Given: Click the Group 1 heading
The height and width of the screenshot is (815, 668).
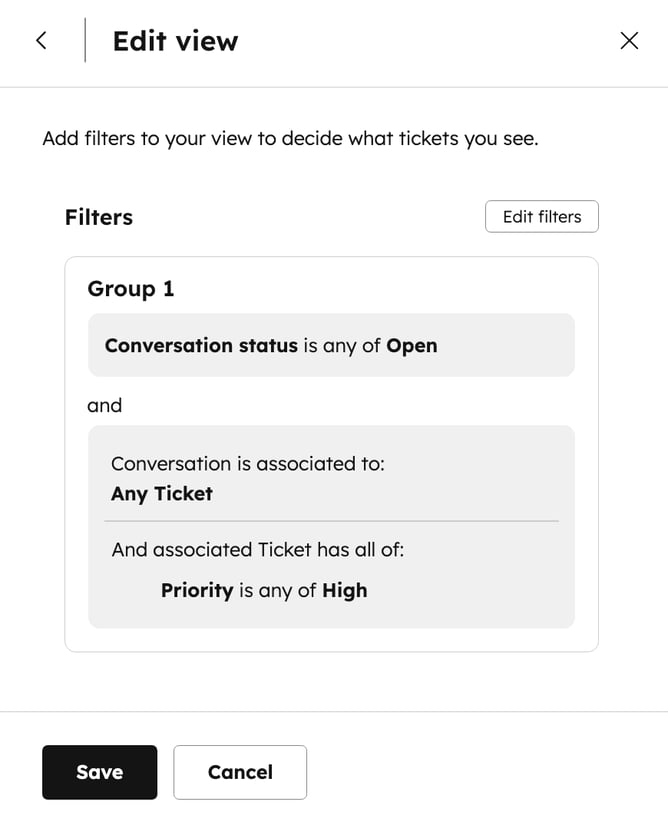Looking at the screenshot, I should tap(130, 288).
